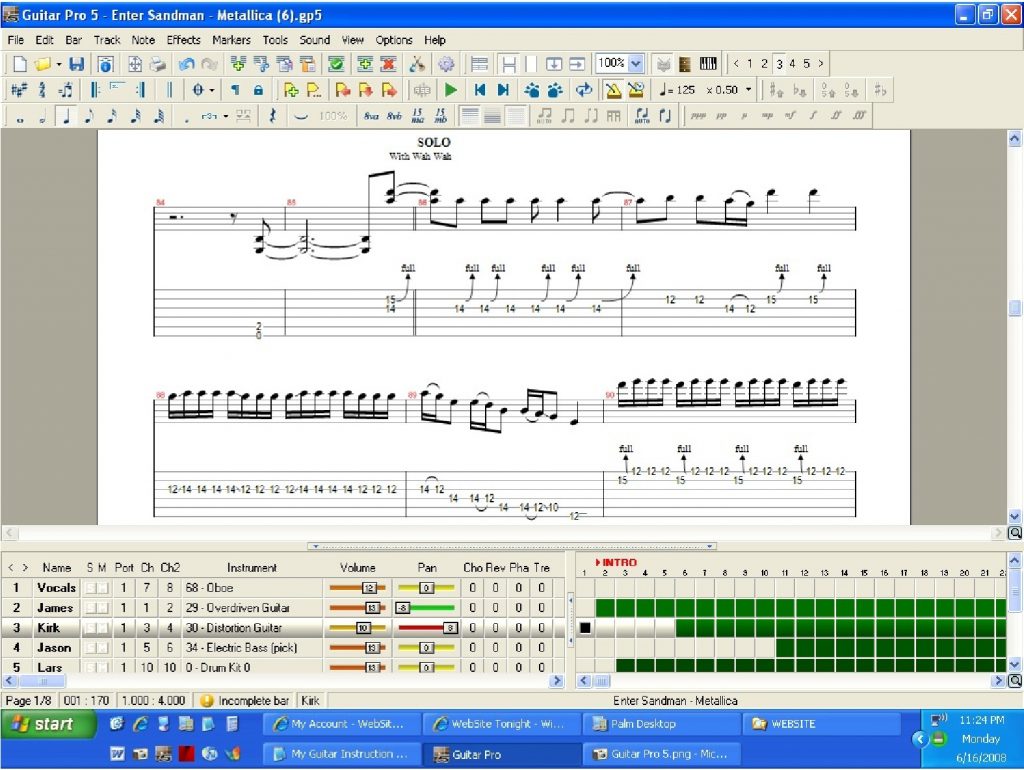The height and width of the screenshot is (770, 1024).
Task: Open the Markers menu
Action: [x=231, y=40]
